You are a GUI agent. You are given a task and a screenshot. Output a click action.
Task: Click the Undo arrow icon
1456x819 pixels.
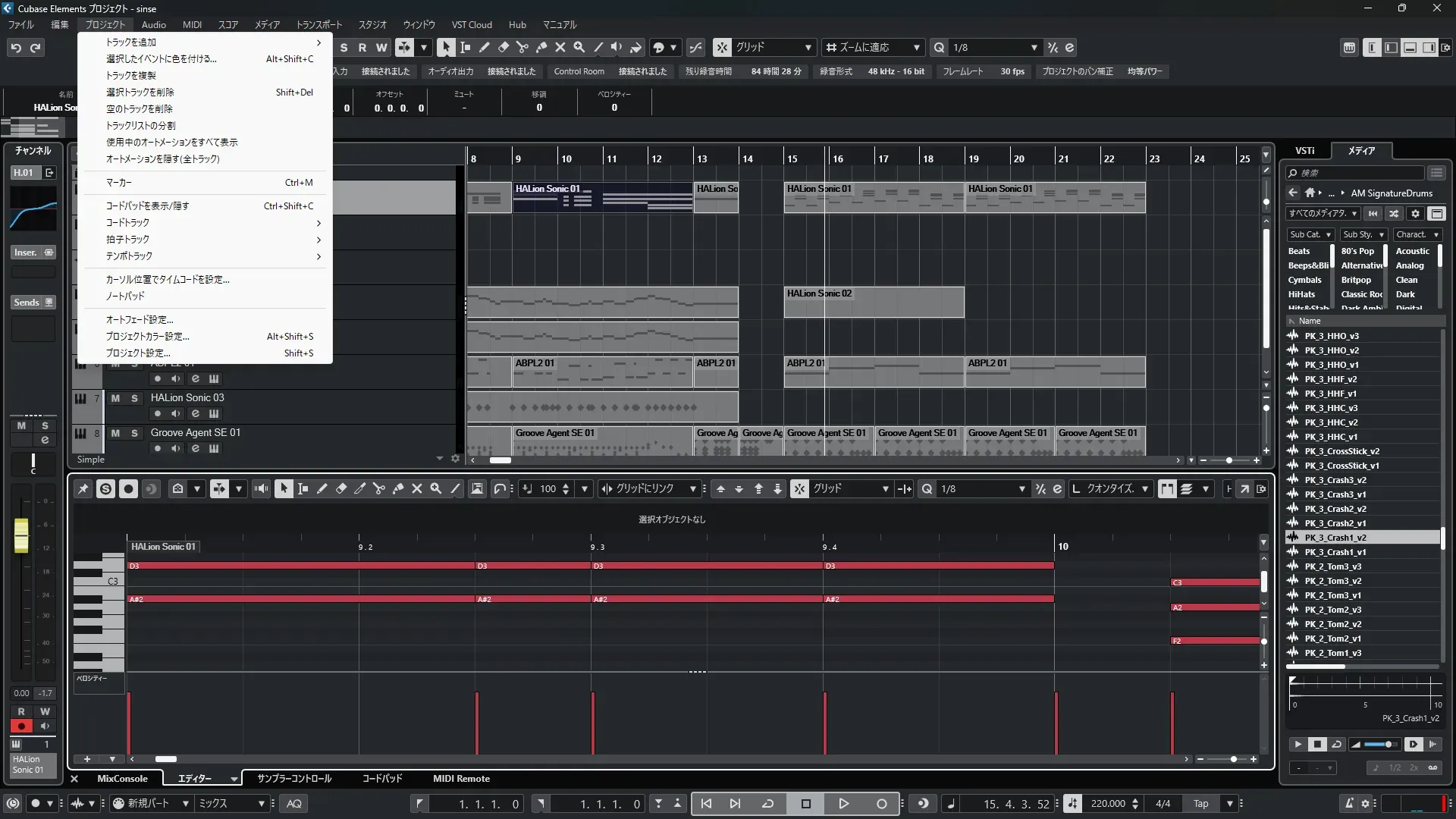15,48
